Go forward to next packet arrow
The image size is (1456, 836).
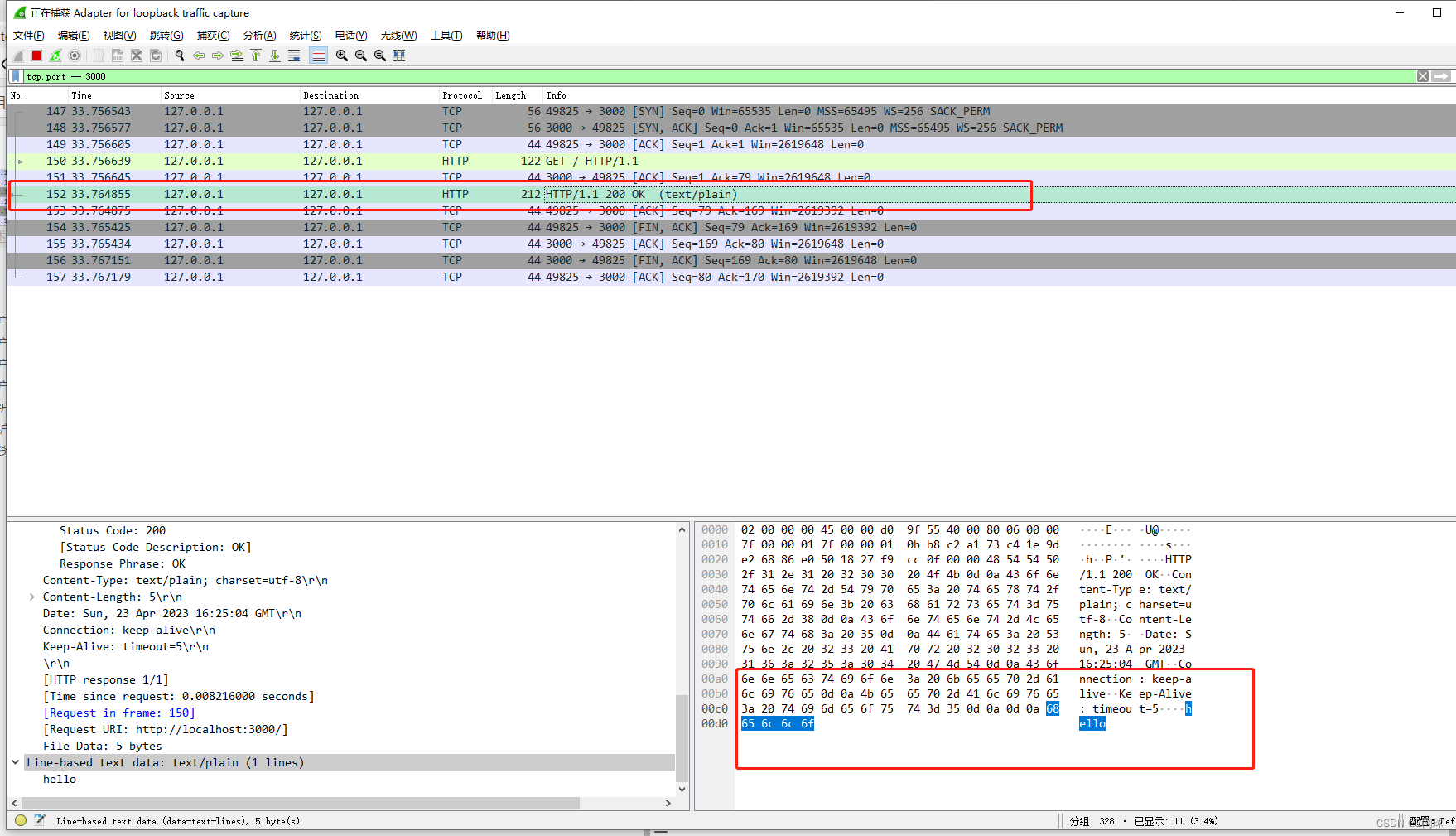(218, 56)
